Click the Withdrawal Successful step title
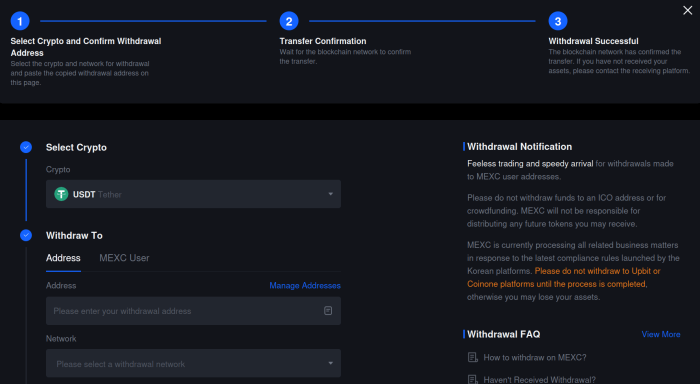The image size is (700, 384). point(593,41)
